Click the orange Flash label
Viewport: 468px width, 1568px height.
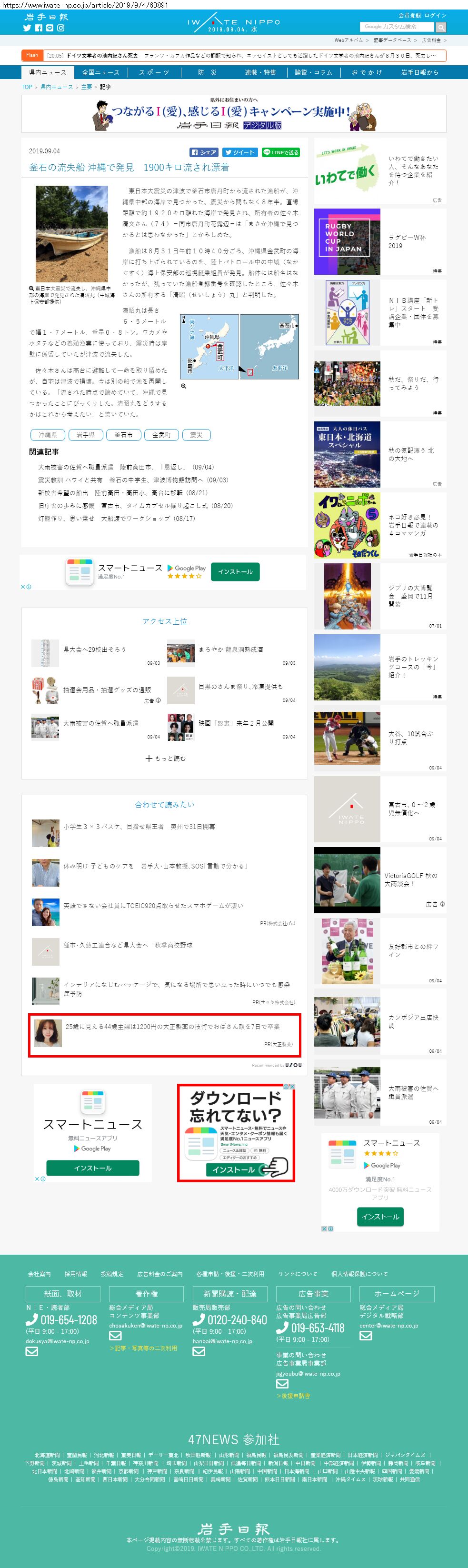[x=32, y=55]
